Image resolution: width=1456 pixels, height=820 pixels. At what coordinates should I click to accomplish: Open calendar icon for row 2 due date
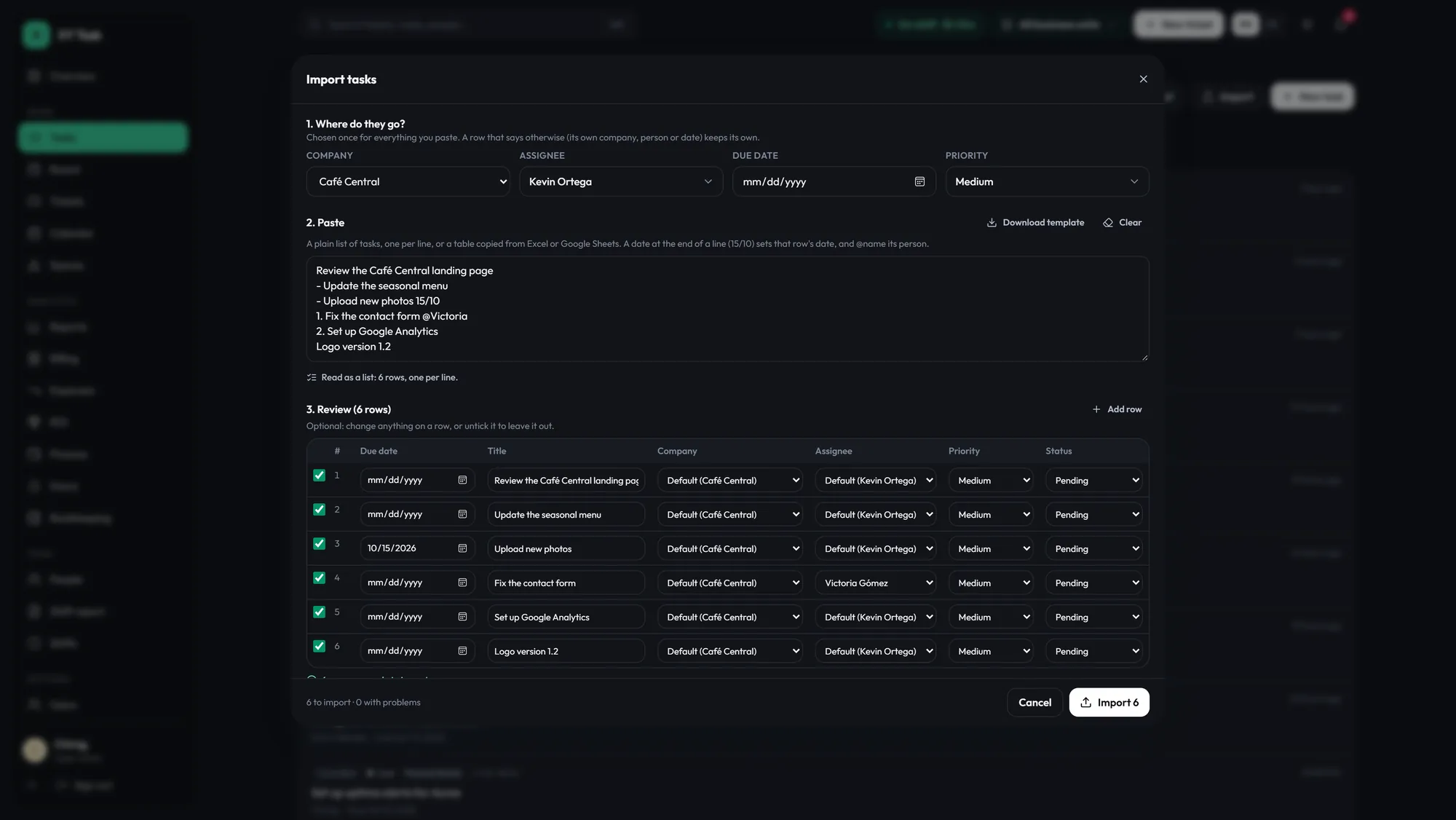point(462,514)
